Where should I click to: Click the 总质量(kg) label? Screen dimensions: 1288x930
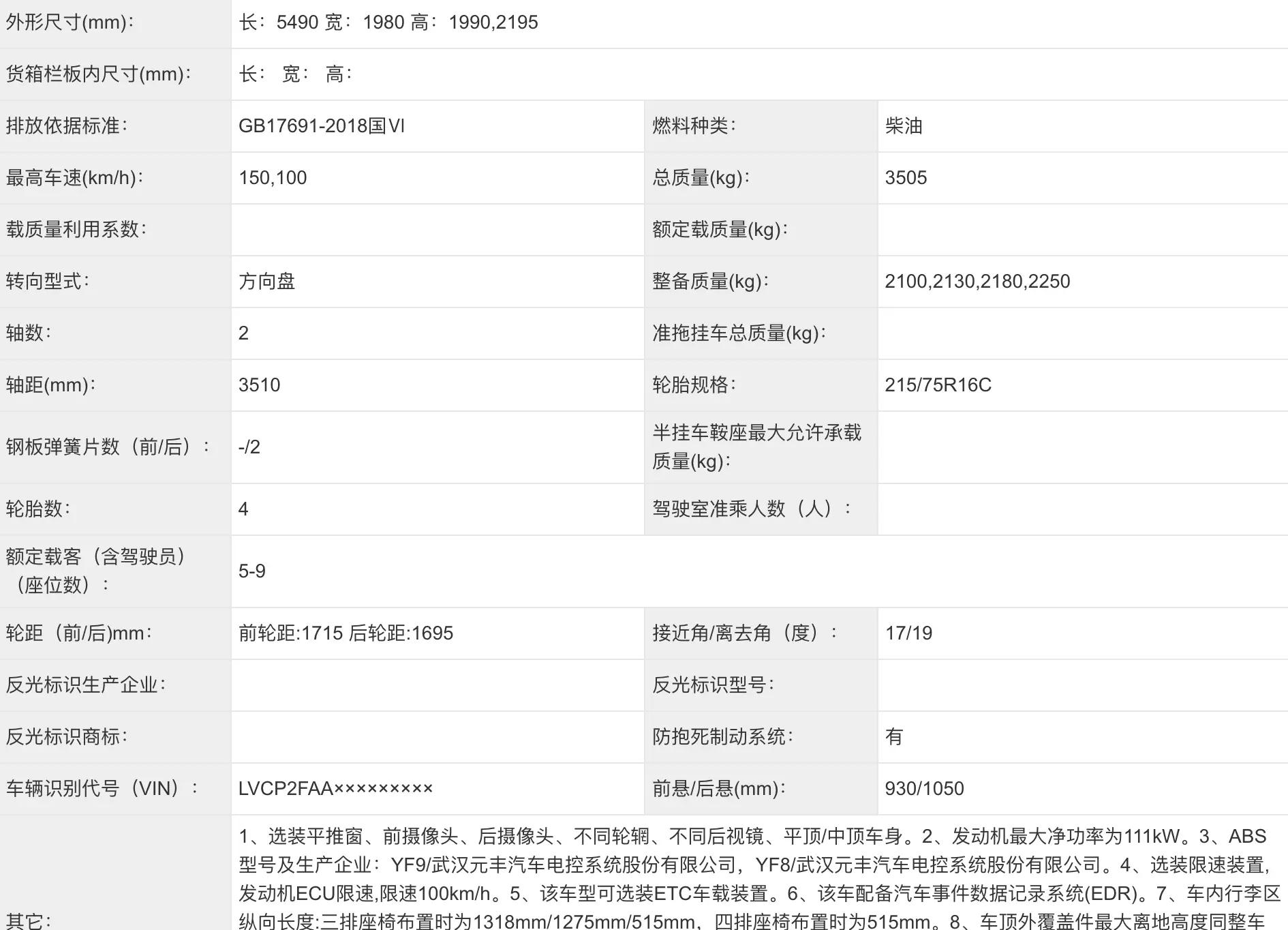[x=701, y=178]
